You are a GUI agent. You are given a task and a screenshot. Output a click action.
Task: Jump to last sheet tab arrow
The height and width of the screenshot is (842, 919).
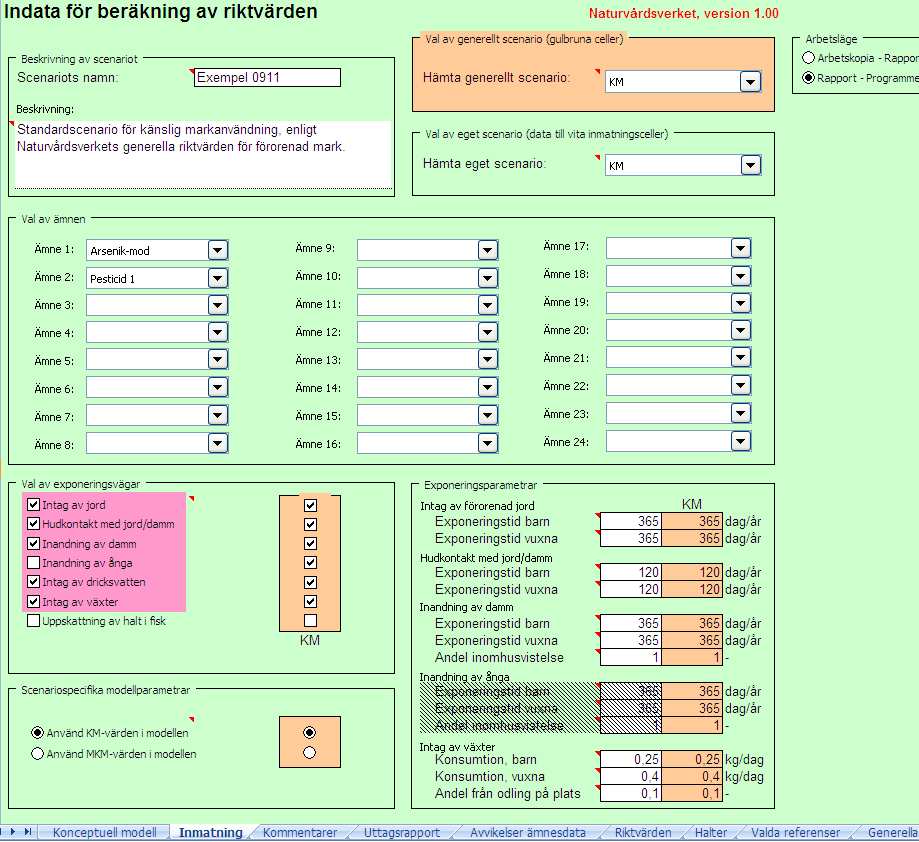click(x=28, y=831)
